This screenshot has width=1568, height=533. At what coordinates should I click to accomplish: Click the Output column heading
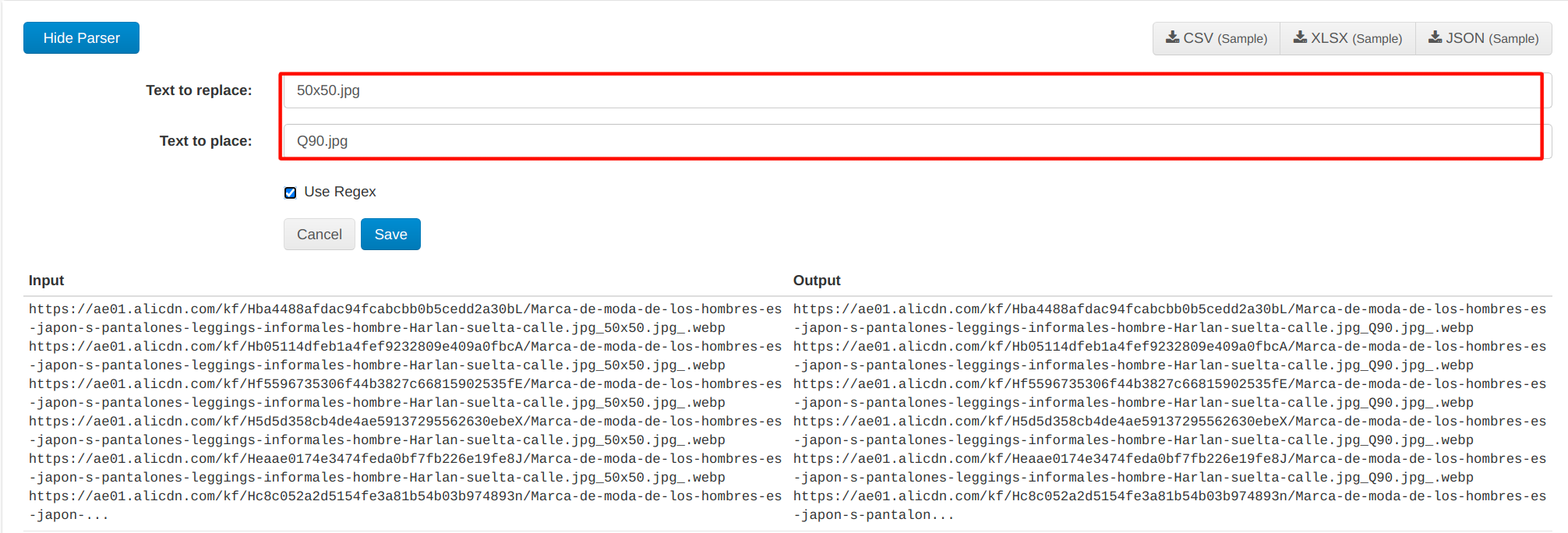pos(817,281)
